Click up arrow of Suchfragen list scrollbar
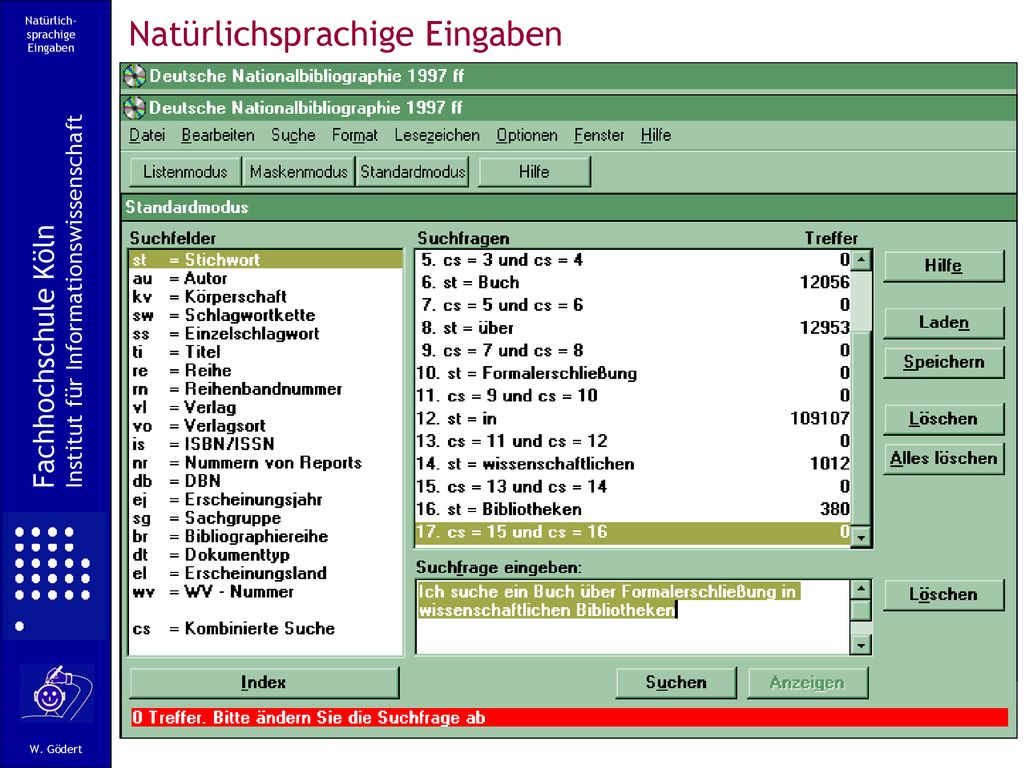This screenshot has height=768, width=1024. coord(861,260)
